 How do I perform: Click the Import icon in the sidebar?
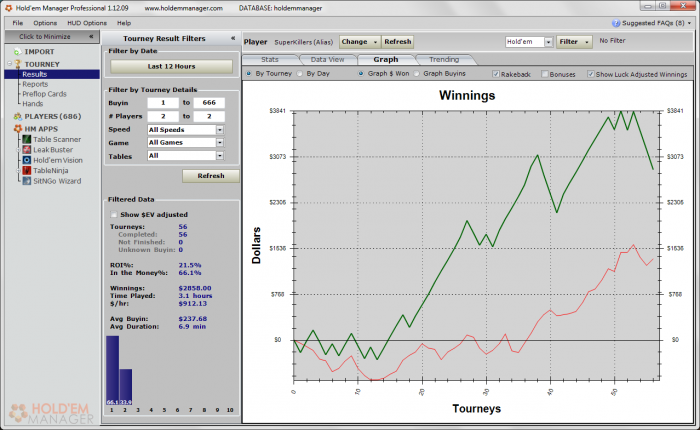[17, 52]
